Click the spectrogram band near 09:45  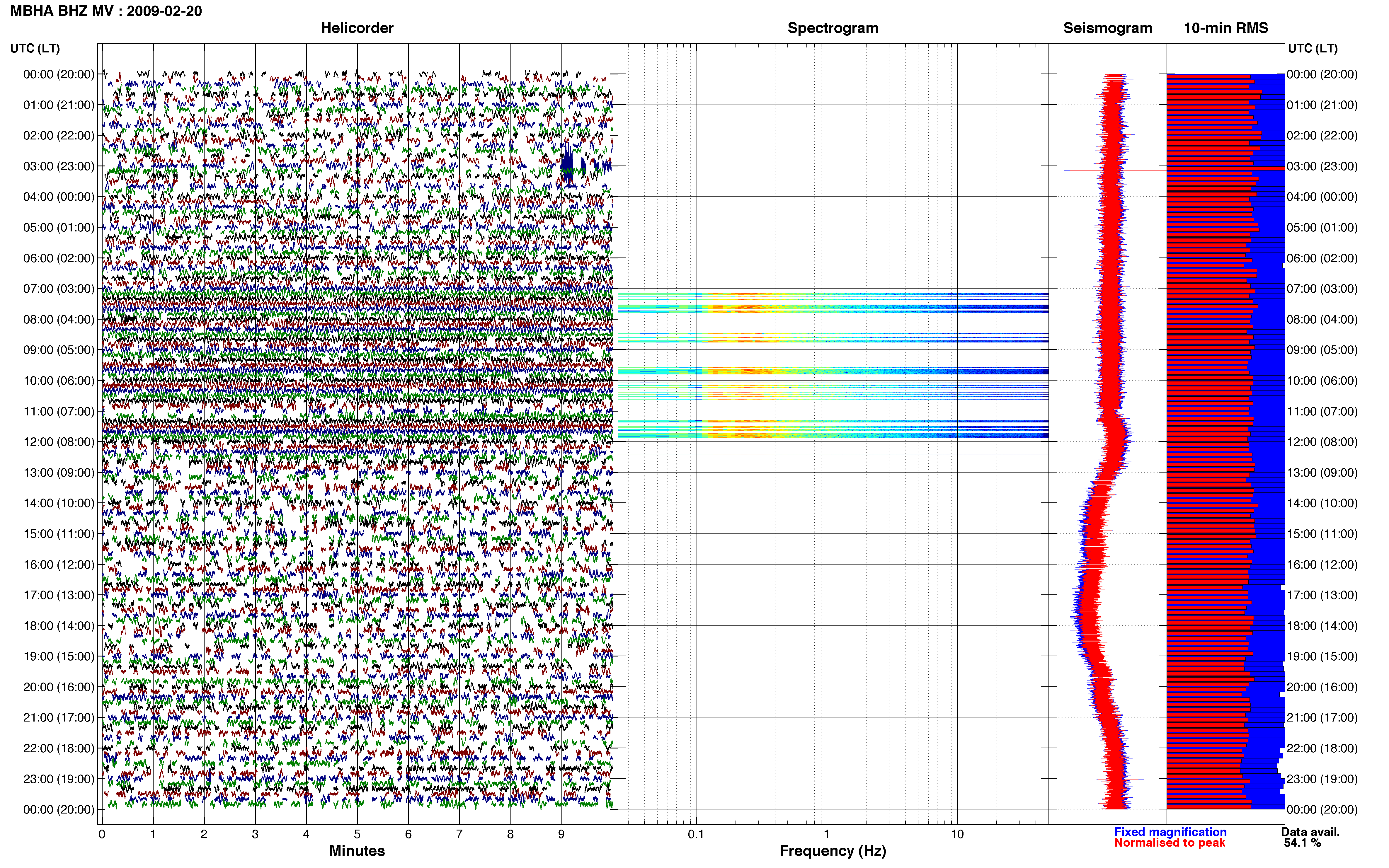coord(833,371)
